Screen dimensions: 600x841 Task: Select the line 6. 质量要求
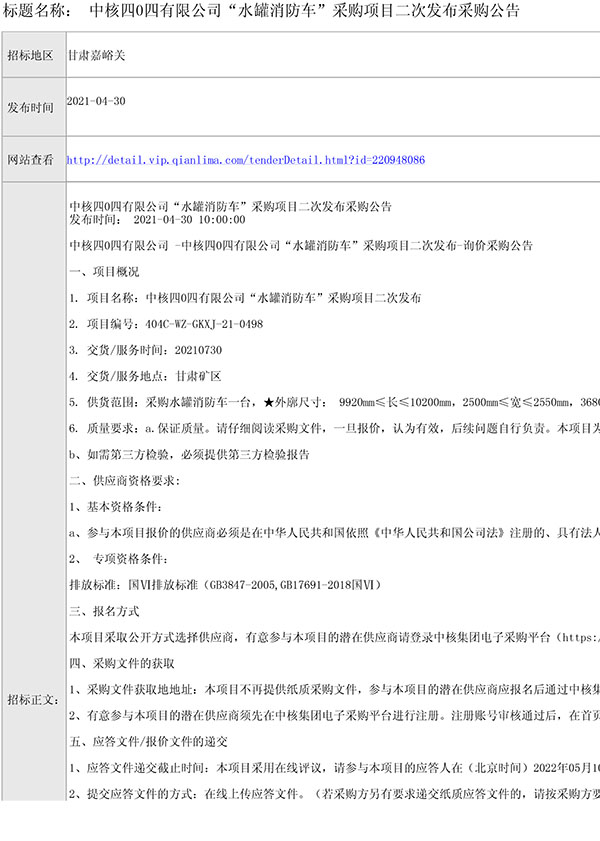(335, 429)
